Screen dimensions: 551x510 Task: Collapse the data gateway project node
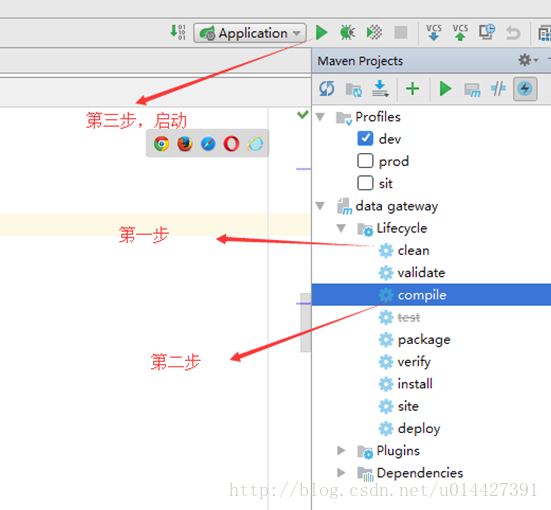[x=320, y=206]
